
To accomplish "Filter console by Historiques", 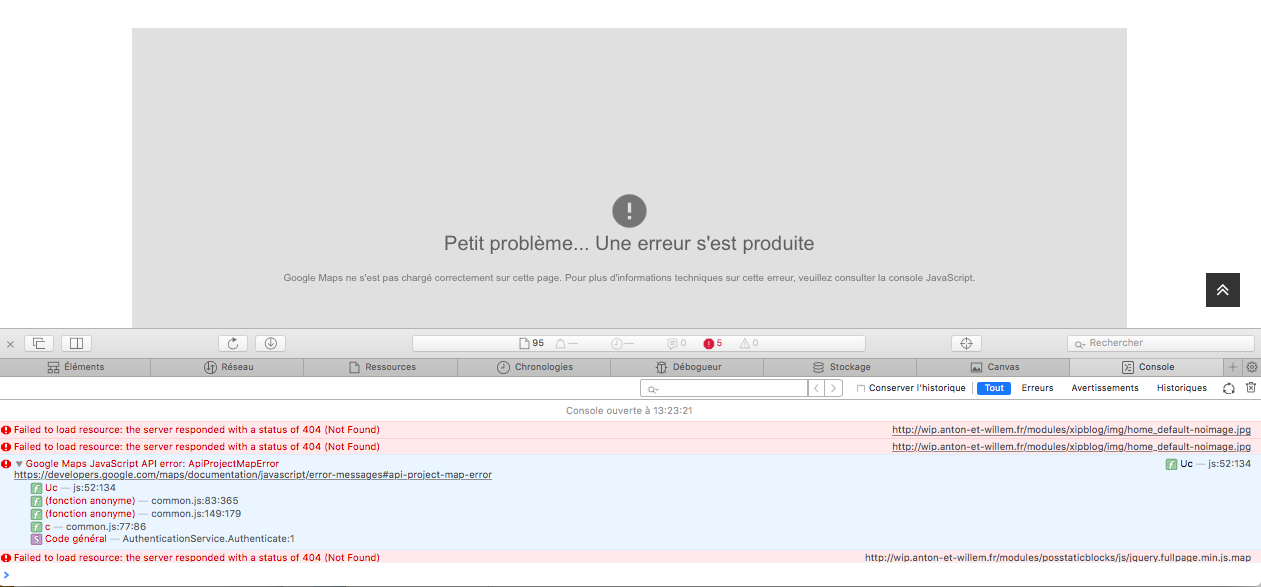I will click(1181, 388).
